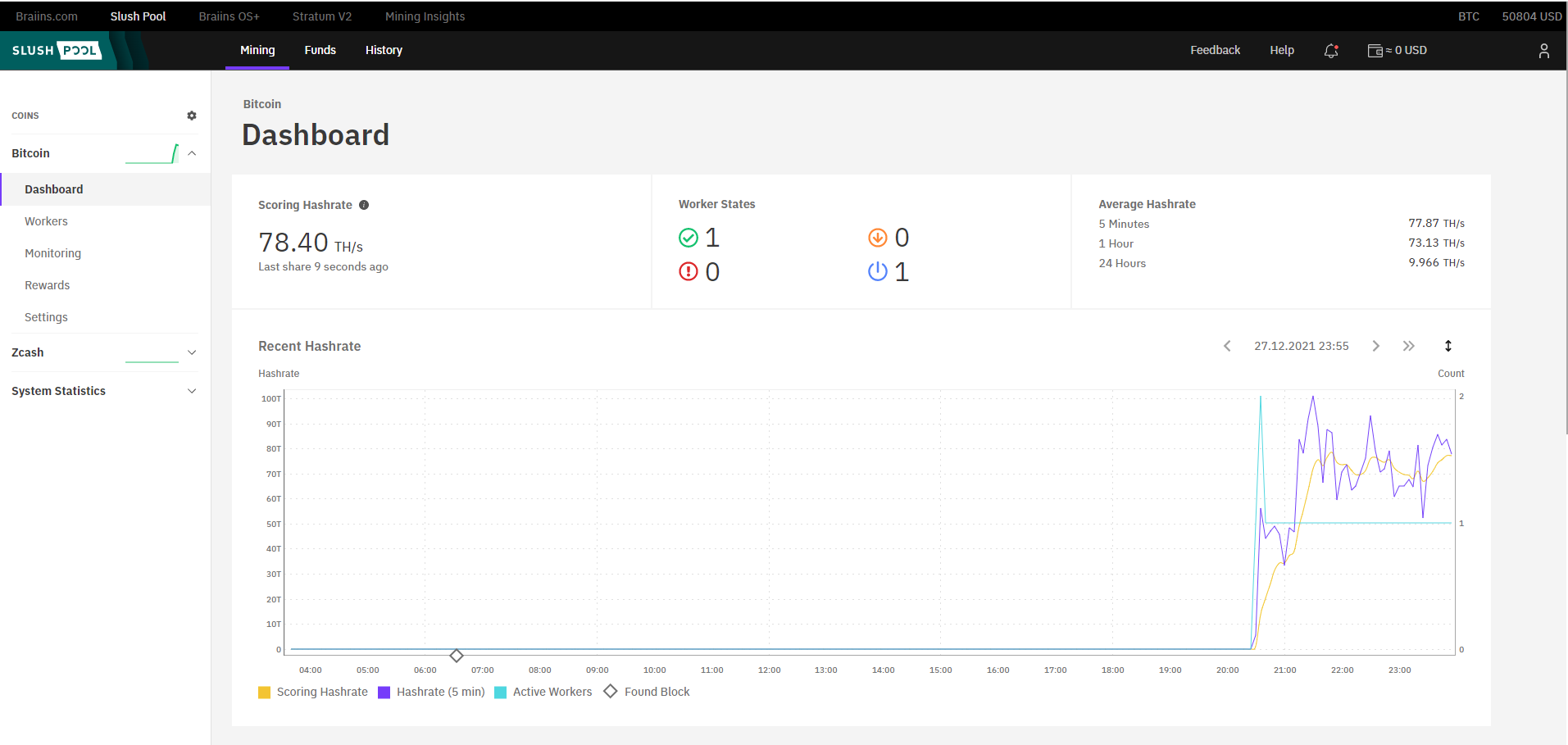Viewport: 1568px width, 745px height.
Task: Click Last share 9 seconds ago text
Action: (323, 266)
